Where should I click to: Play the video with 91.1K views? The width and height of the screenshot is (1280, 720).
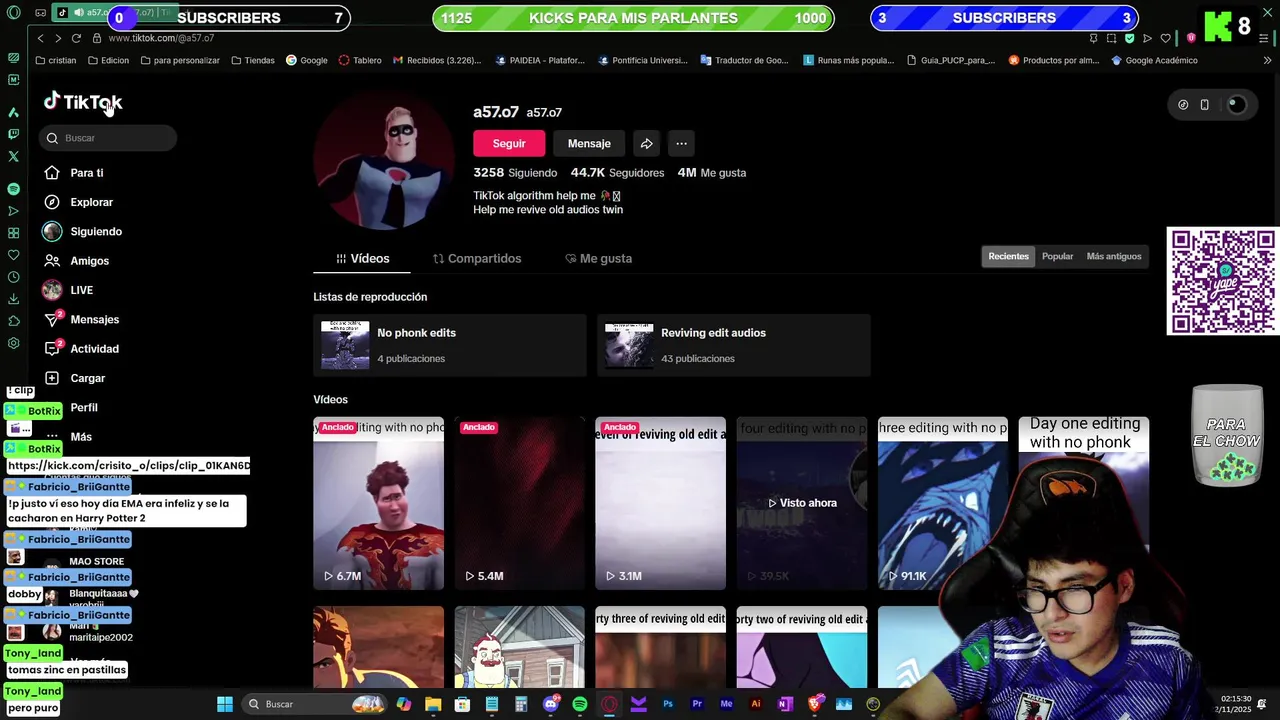click(x=942, y=503)
